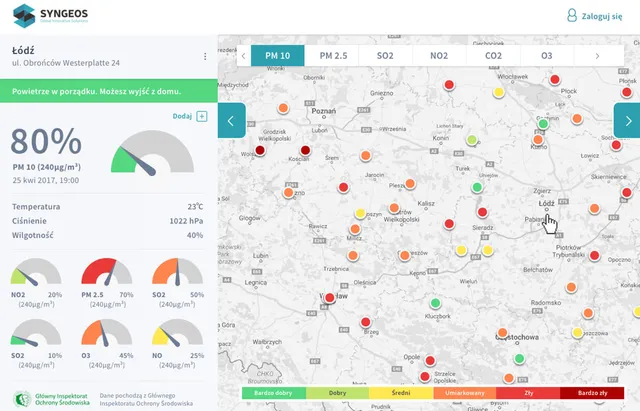Click the Kalisz label on the map
Screen dimensions: 640x411
(x=426, y=203)
